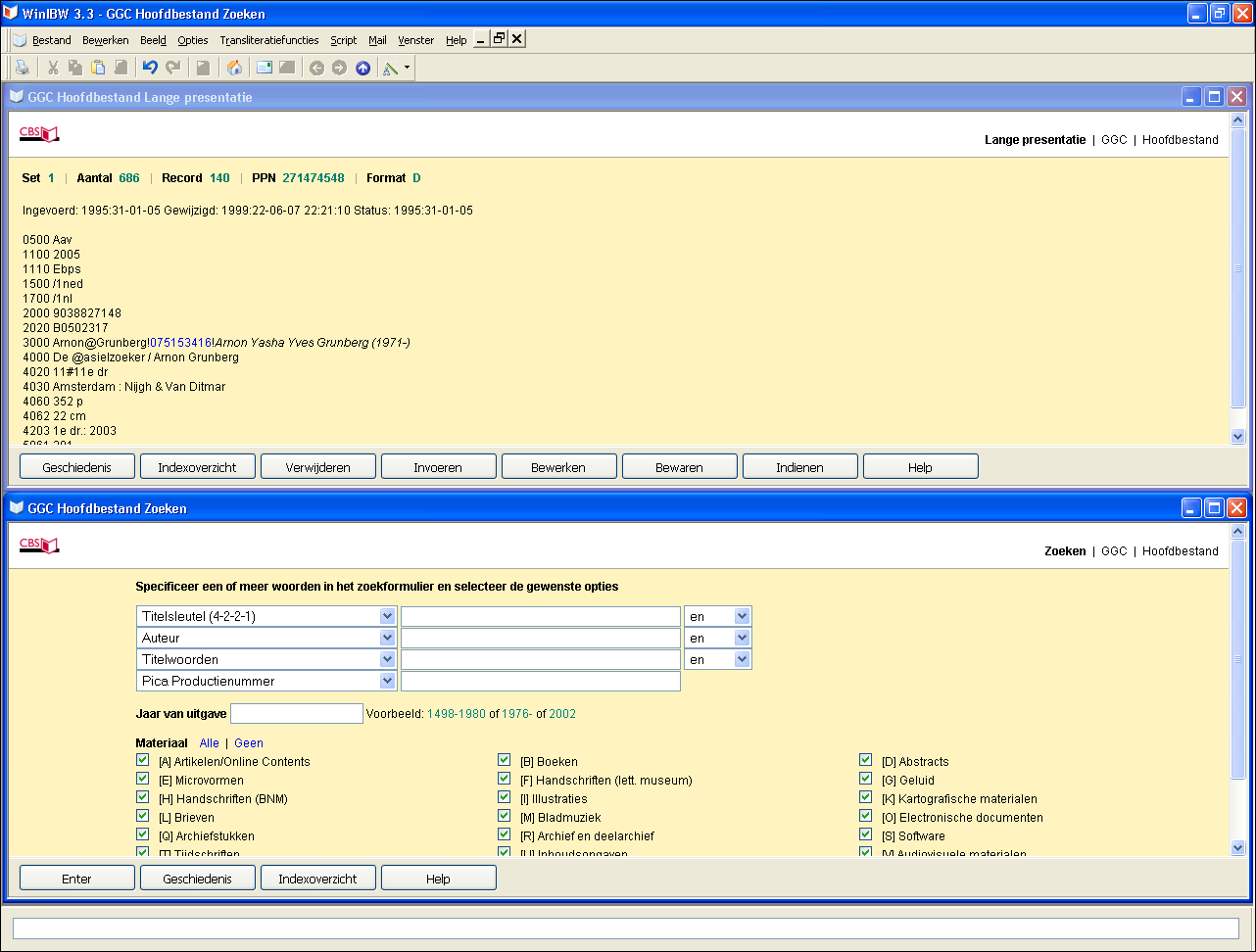Open the Pica Productienummer dropdown
The image size is (1256, 952).
click(387, 681)
